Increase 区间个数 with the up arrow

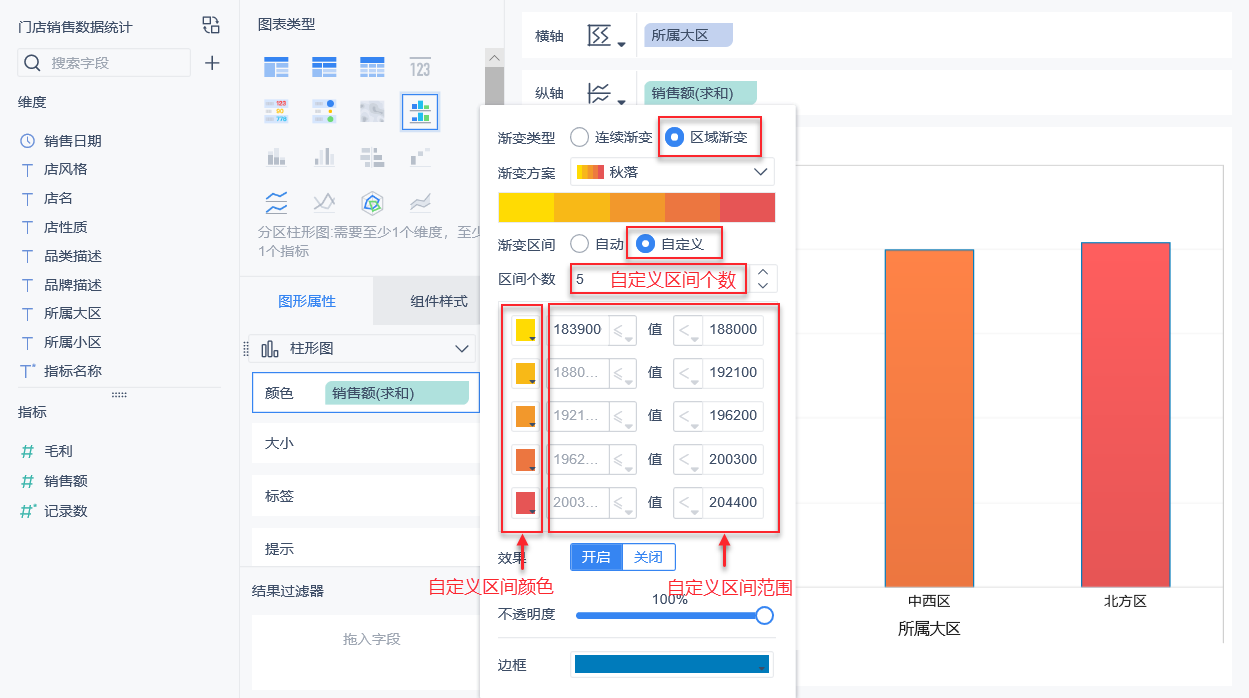[x=763, y=271]
